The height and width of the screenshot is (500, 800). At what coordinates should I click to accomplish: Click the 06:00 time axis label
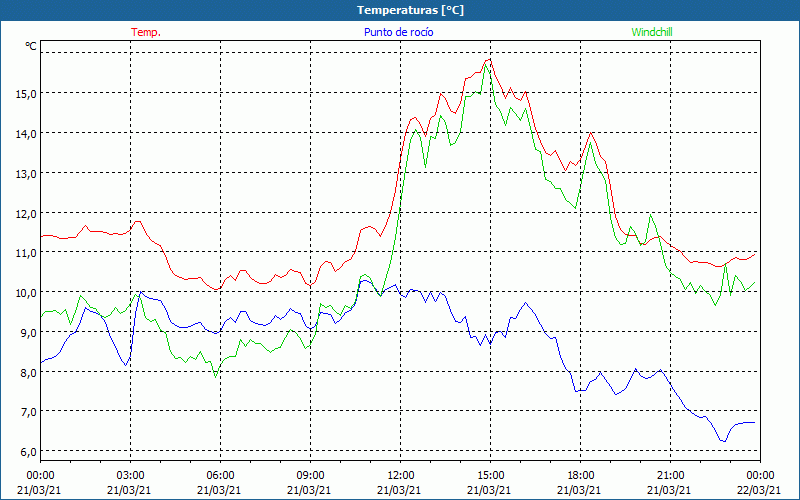click(x=220, y=476)
